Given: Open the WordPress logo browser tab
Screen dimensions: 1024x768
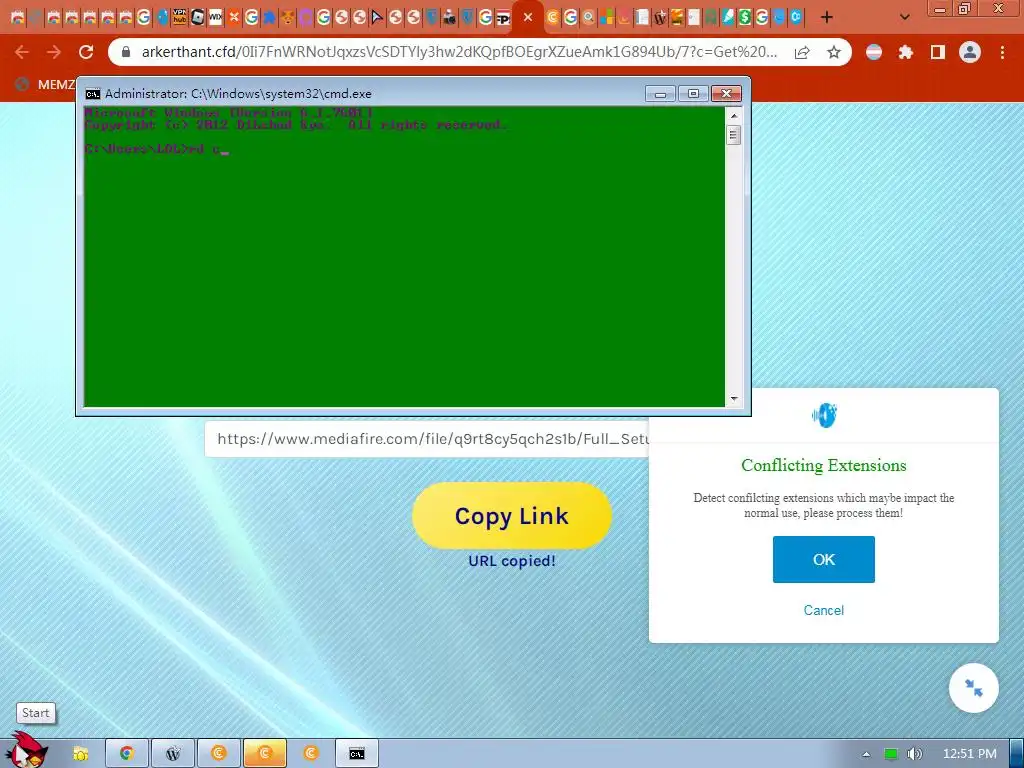Looking at the screenshot, I should tap(660, 17).
